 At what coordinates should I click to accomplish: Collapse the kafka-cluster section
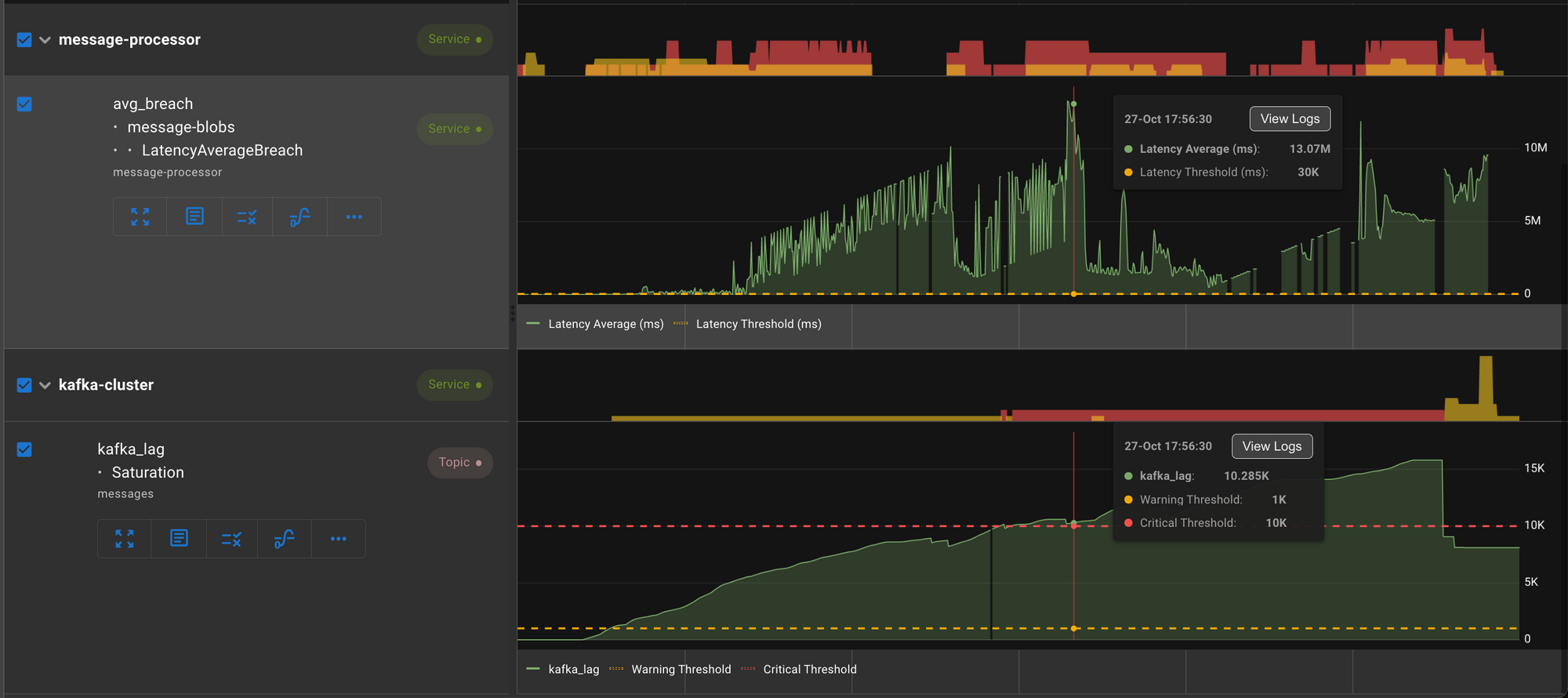point(45,385)
